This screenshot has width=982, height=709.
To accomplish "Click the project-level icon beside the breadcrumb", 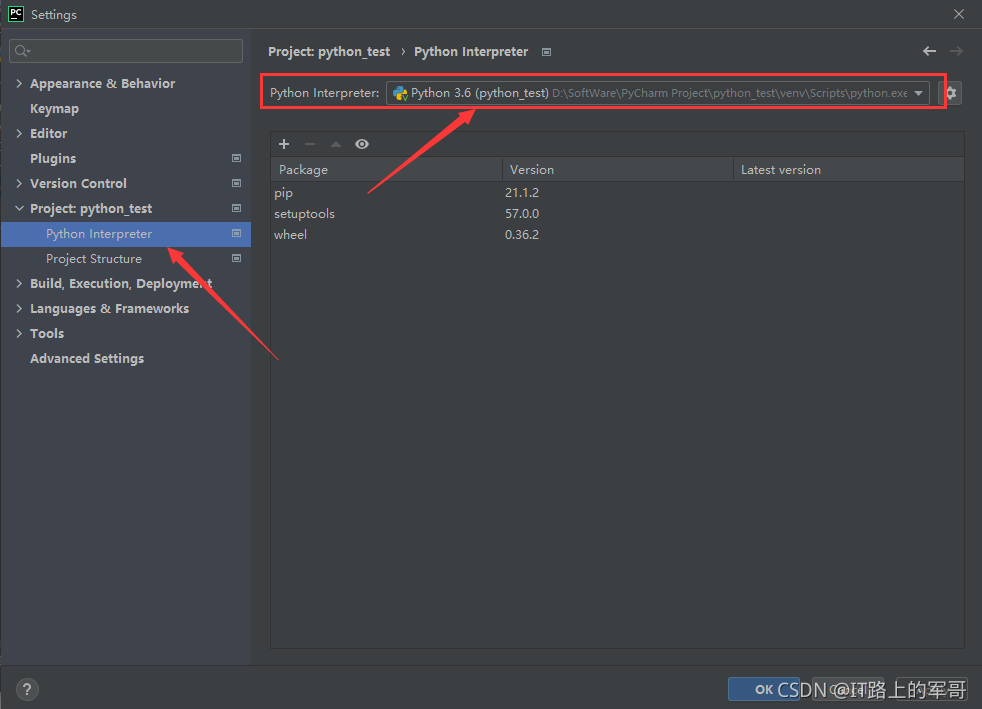I will click(547, 52).
